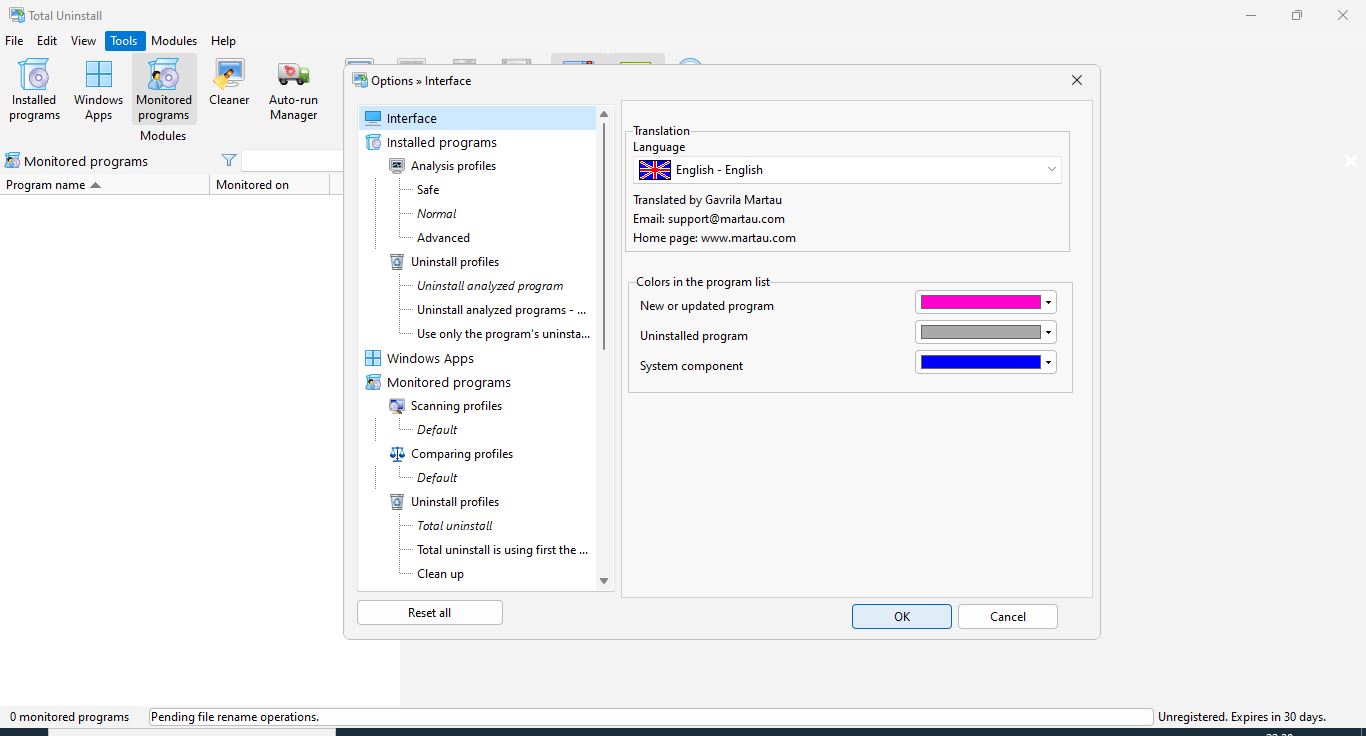
Task: Open the Tools menu
Action: pyautogui.click(x=124, y=41)
